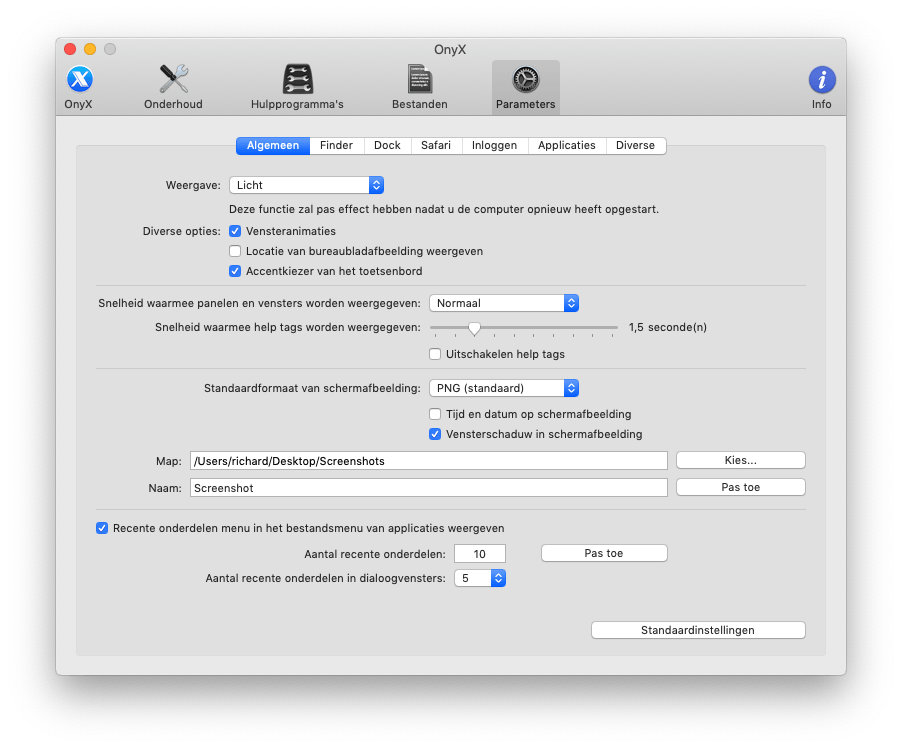Open the dialoogvensters recent items dropdown

pos(480,578)
